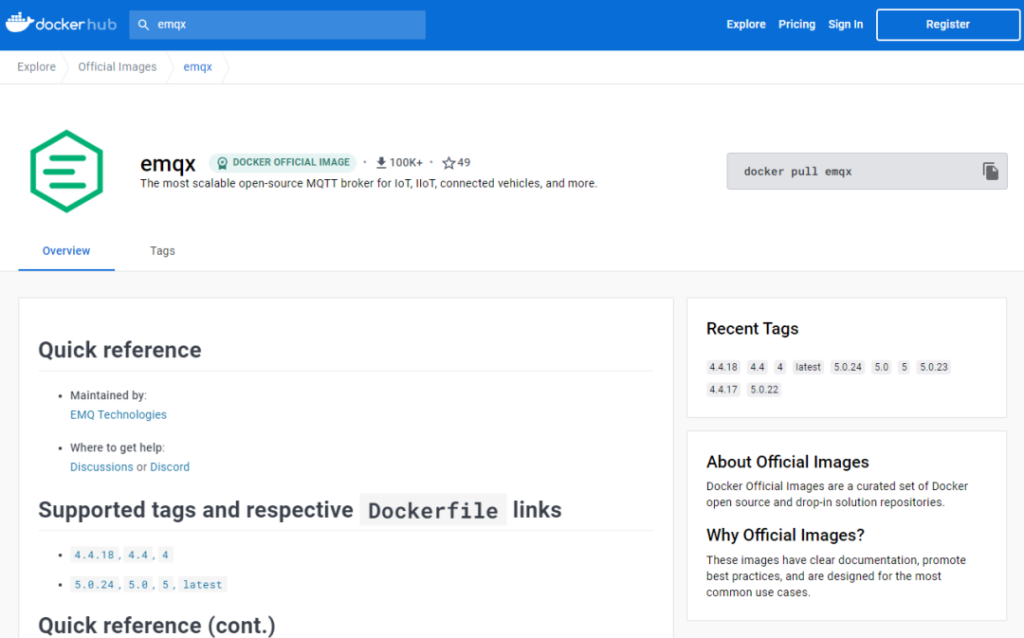Click the About Official Images heading
The image size is (1024, 638).
tap(788, 462)
